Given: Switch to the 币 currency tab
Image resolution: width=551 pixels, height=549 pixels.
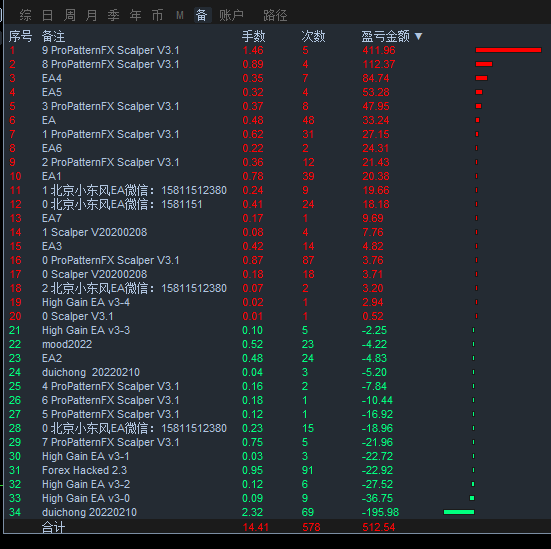Looking at the screenshot, I should [x=157, y=15].
